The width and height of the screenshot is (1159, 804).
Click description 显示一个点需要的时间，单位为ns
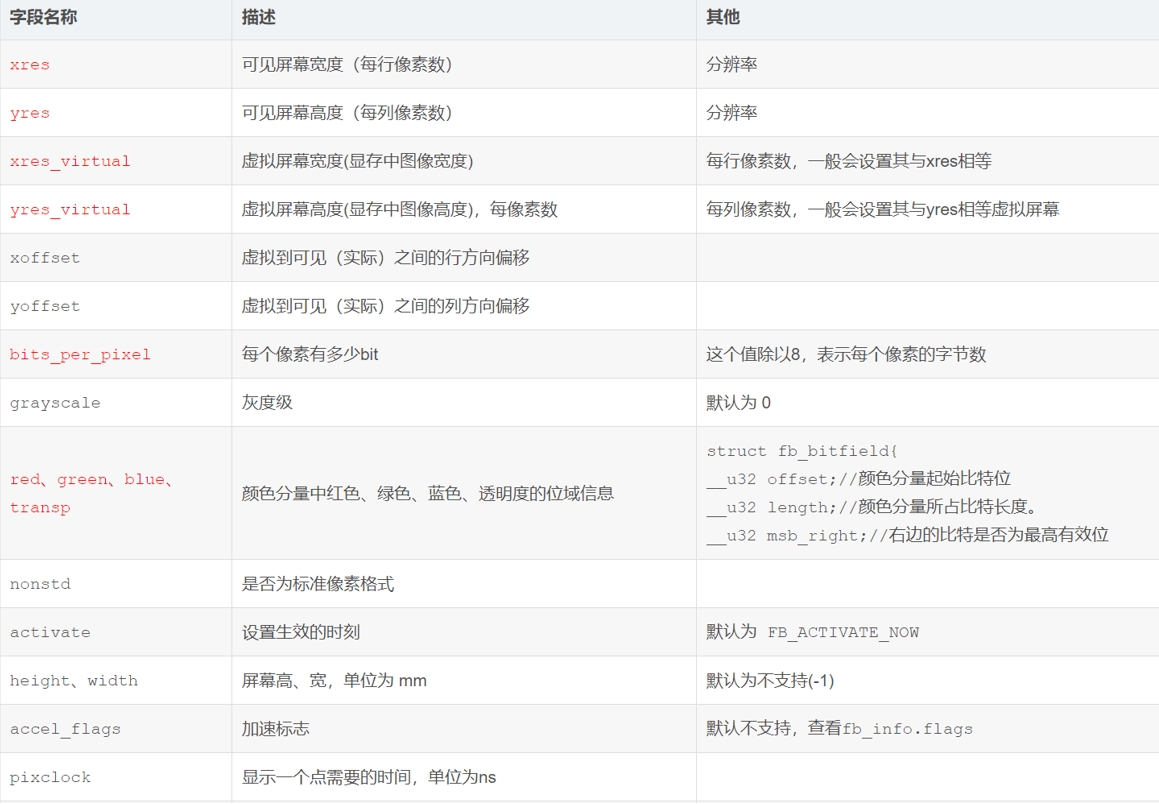(x=369, y=777)
